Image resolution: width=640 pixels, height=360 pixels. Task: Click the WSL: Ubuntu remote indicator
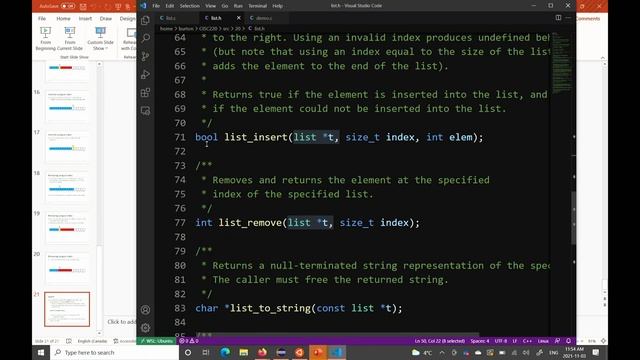157,341
